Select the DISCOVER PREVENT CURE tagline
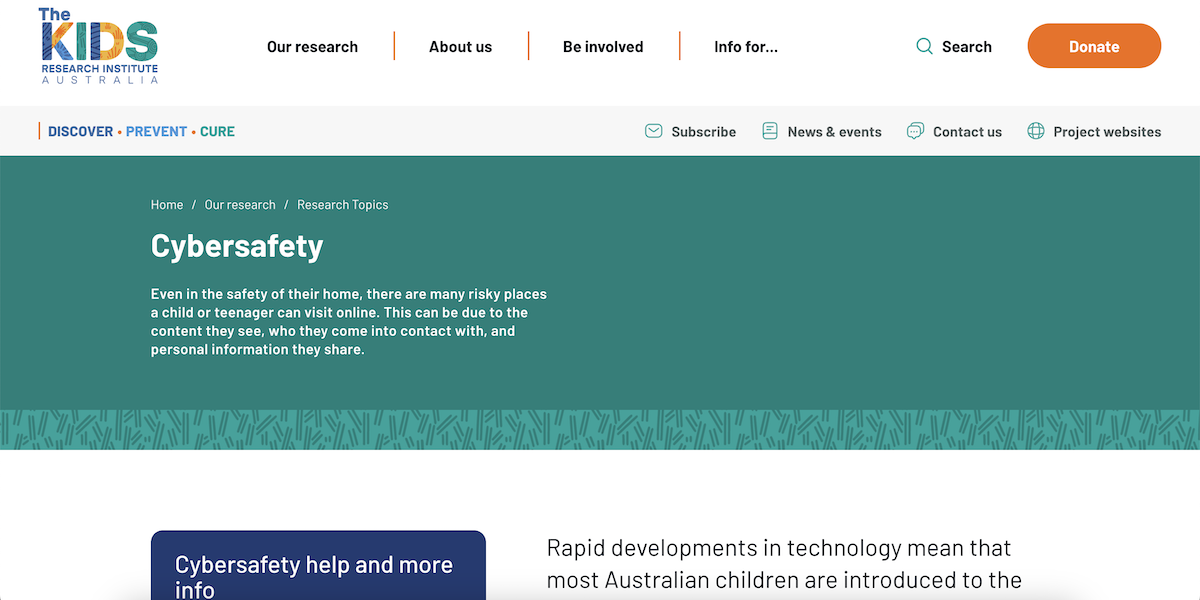 pyautogui.click(x=138, y=131)
